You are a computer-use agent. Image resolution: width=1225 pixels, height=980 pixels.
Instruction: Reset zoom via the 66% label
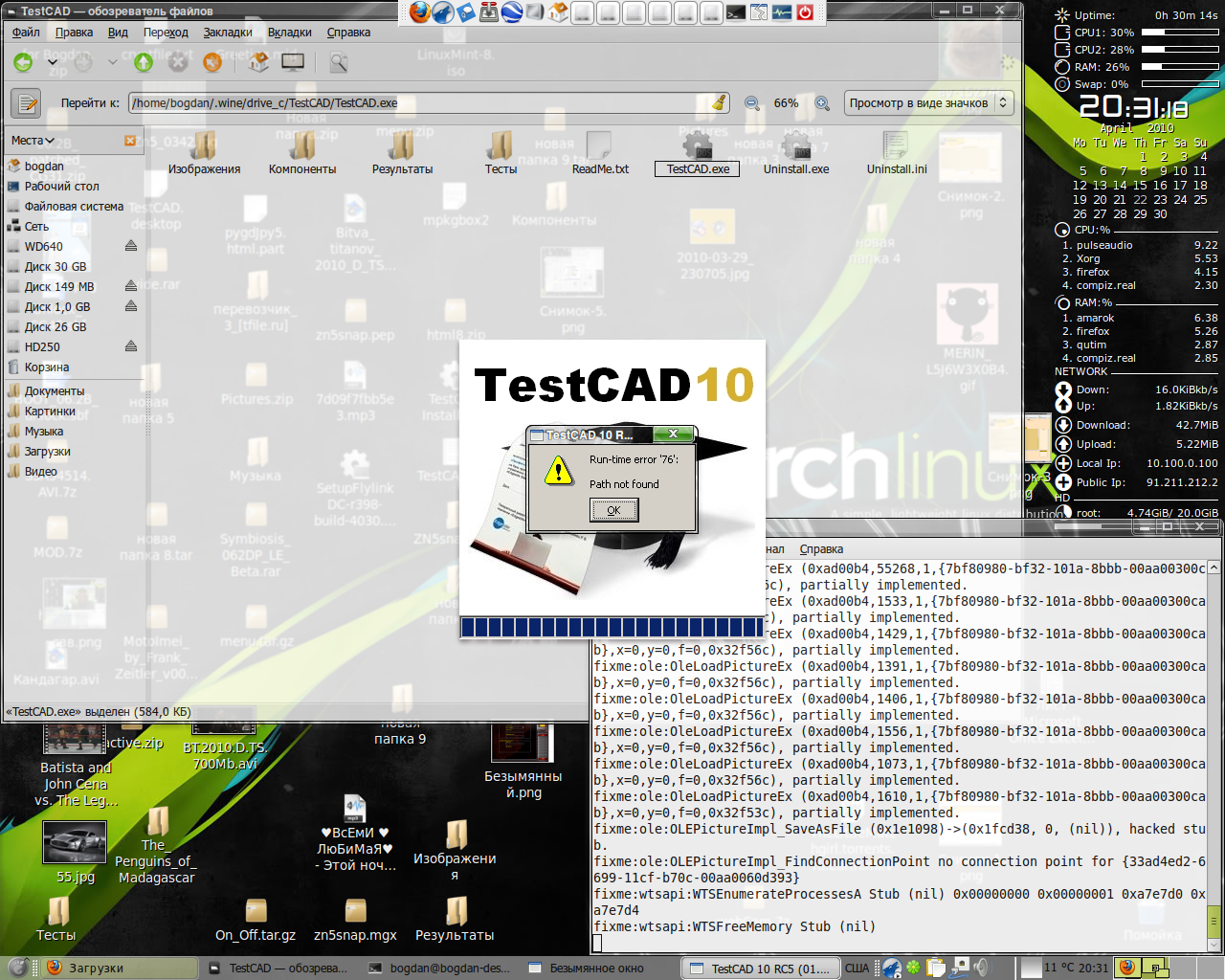(786, 102)
